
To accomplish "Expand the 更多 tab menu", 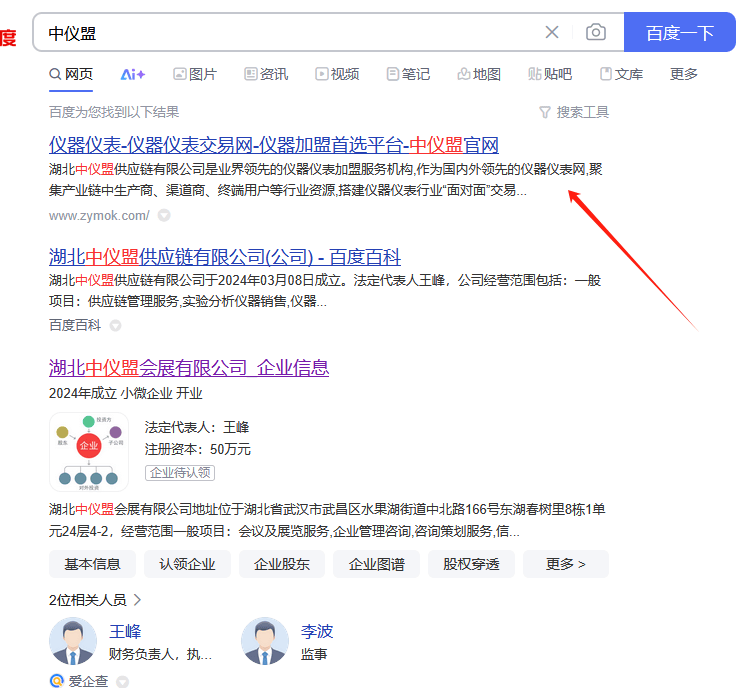I will (x=684, y=74).
